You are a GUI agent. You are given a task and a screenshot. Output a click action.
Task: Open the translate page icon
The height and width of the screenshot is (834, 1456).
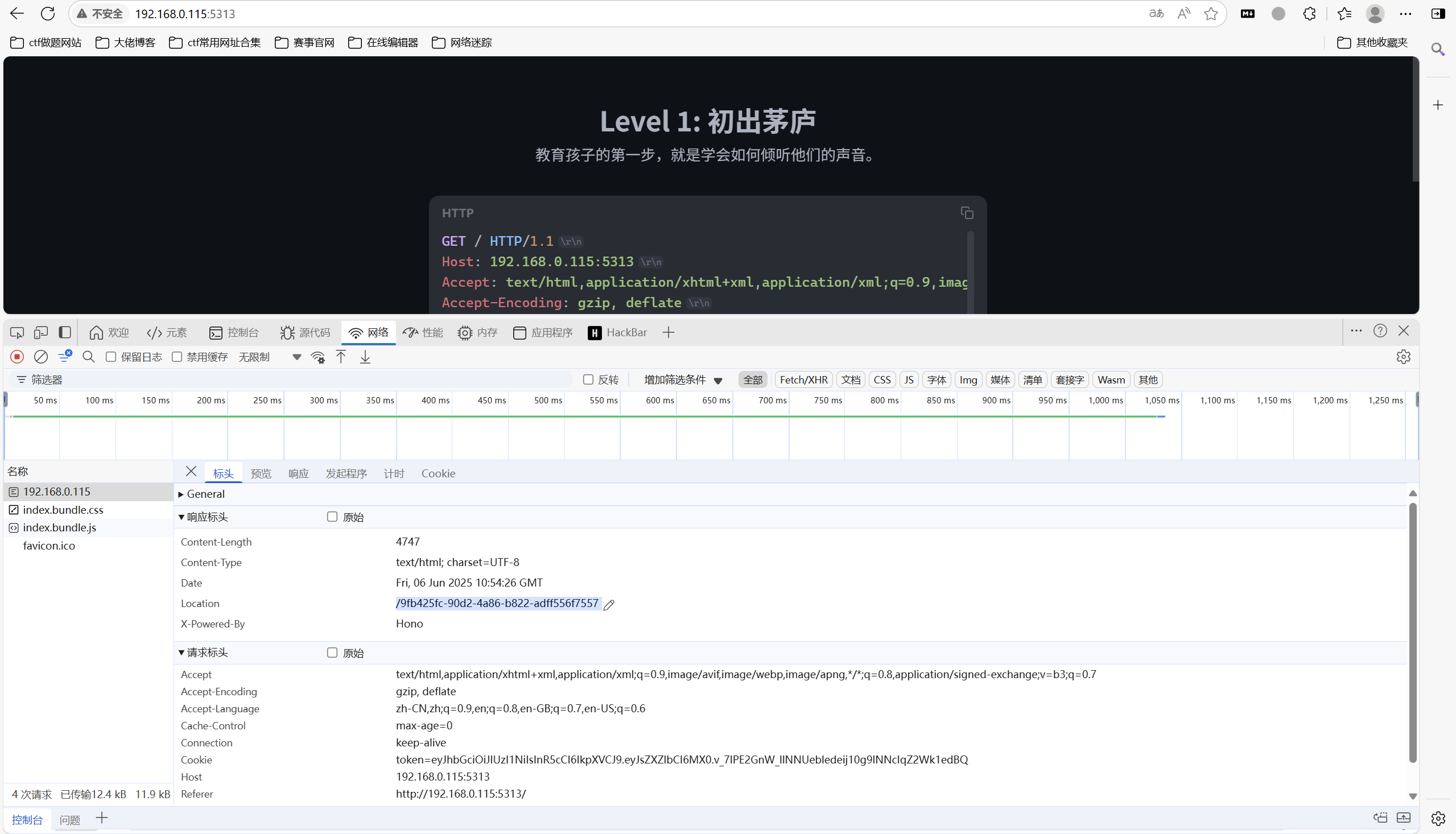1157,14
